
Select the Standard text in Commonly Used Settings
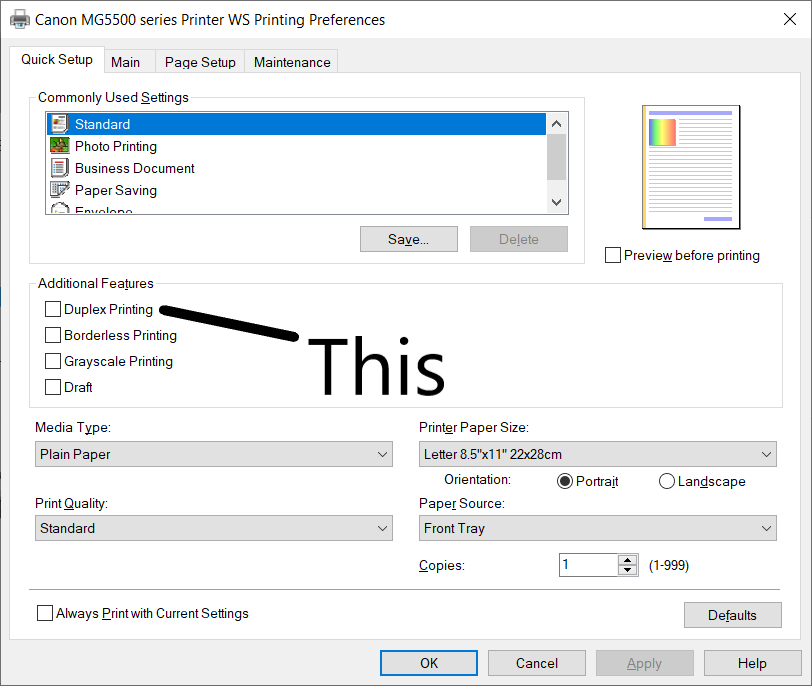(103, 124)
